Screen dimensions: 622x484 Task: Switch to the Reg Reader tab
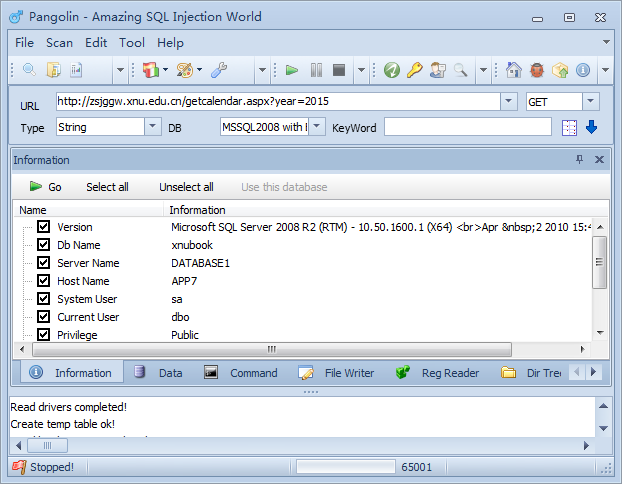pos(438,373)
